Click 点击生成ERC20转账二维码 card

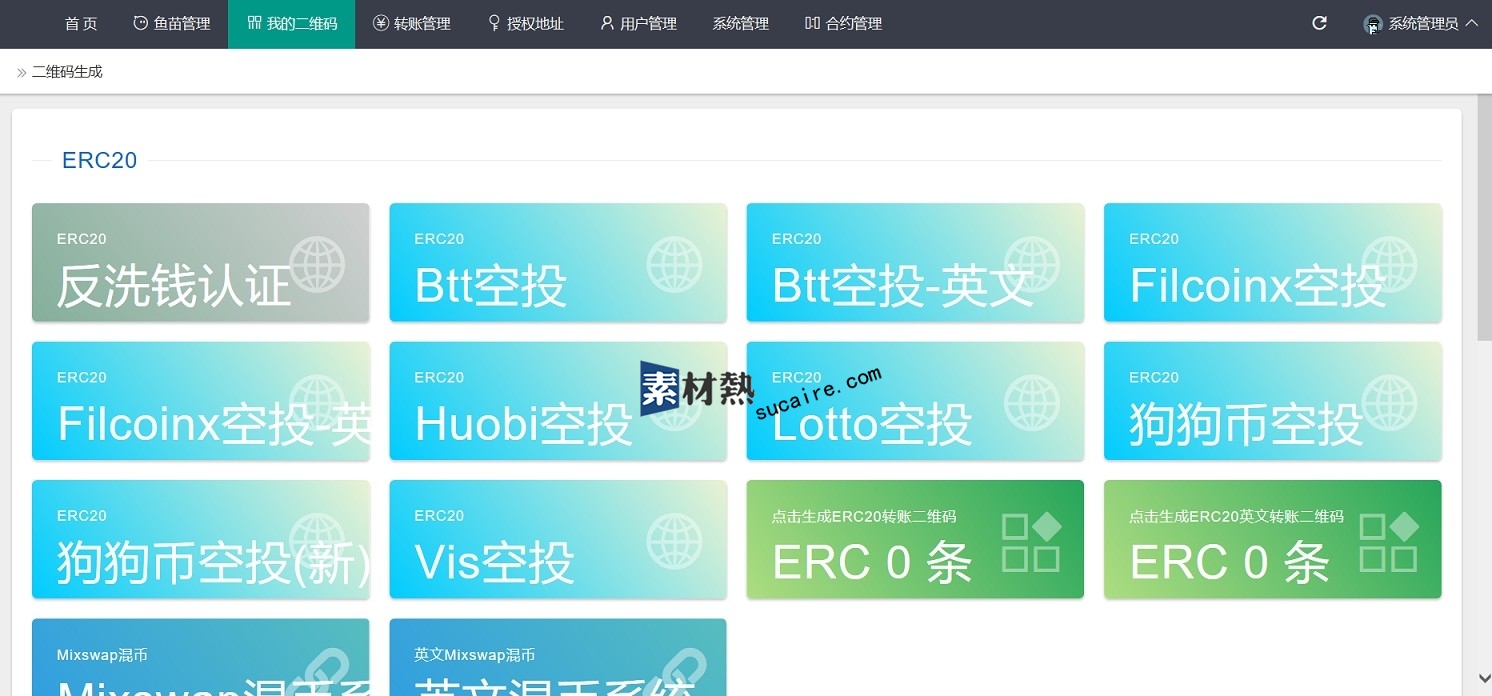(x=915, y=539)
